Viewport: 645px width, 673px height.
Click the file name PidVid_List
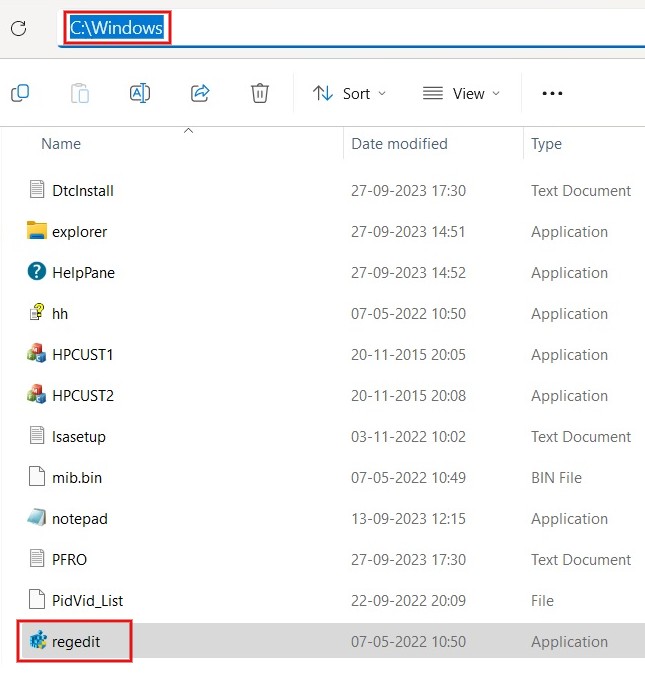tap(87, 601)
